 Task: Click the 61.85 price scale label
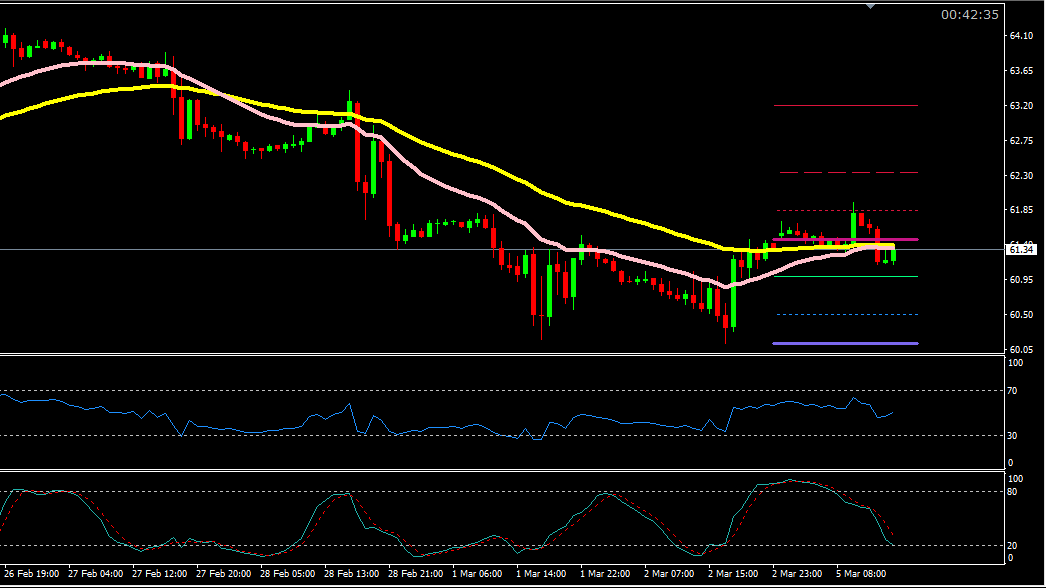point(1021,210)
